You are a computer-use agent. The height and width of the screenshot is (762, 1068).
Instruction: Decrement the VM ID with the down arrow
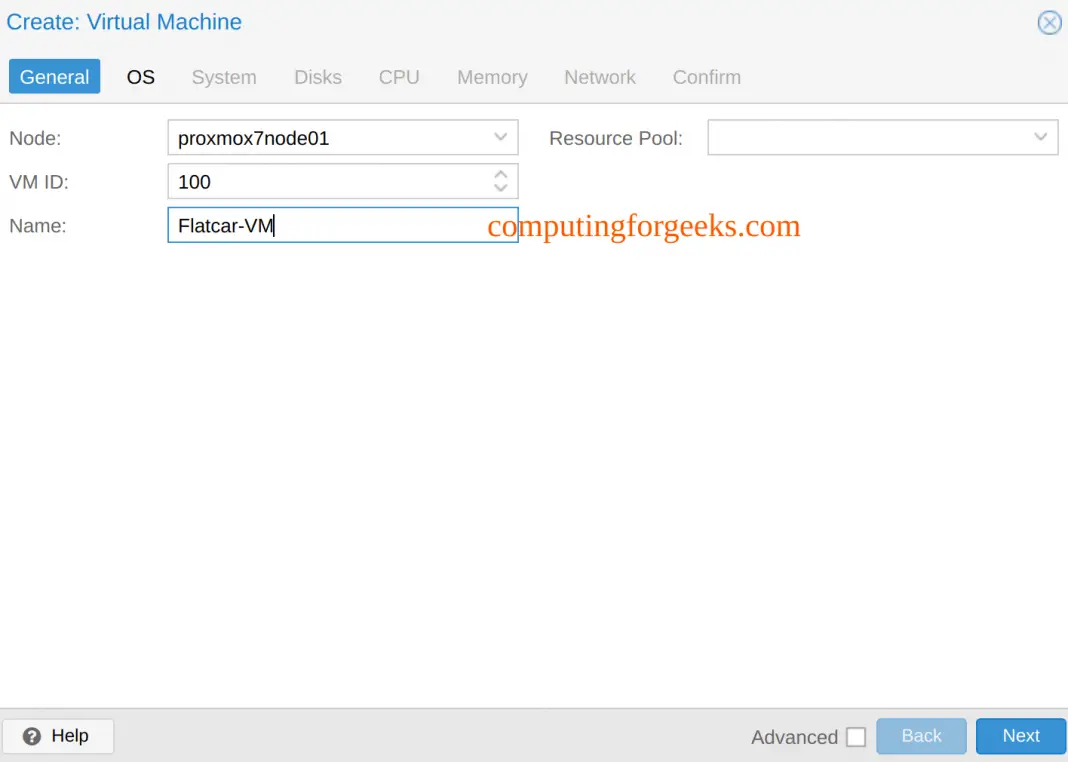[500, 187]
